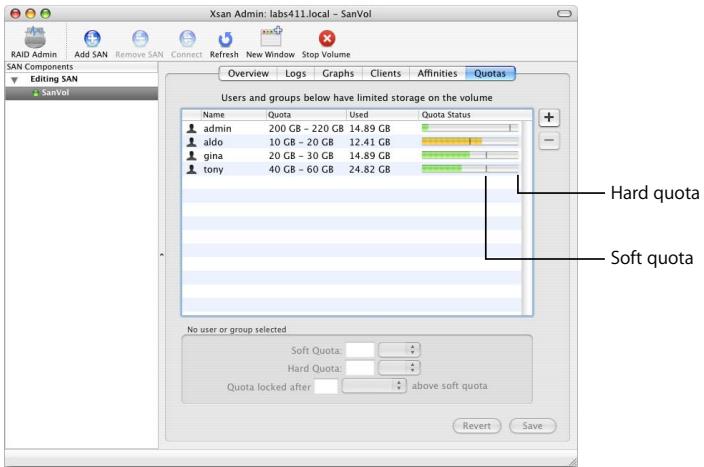Viewport: 704px width, 467px height.
Task: Click tony's quota status bar
Action: (470, 169)
